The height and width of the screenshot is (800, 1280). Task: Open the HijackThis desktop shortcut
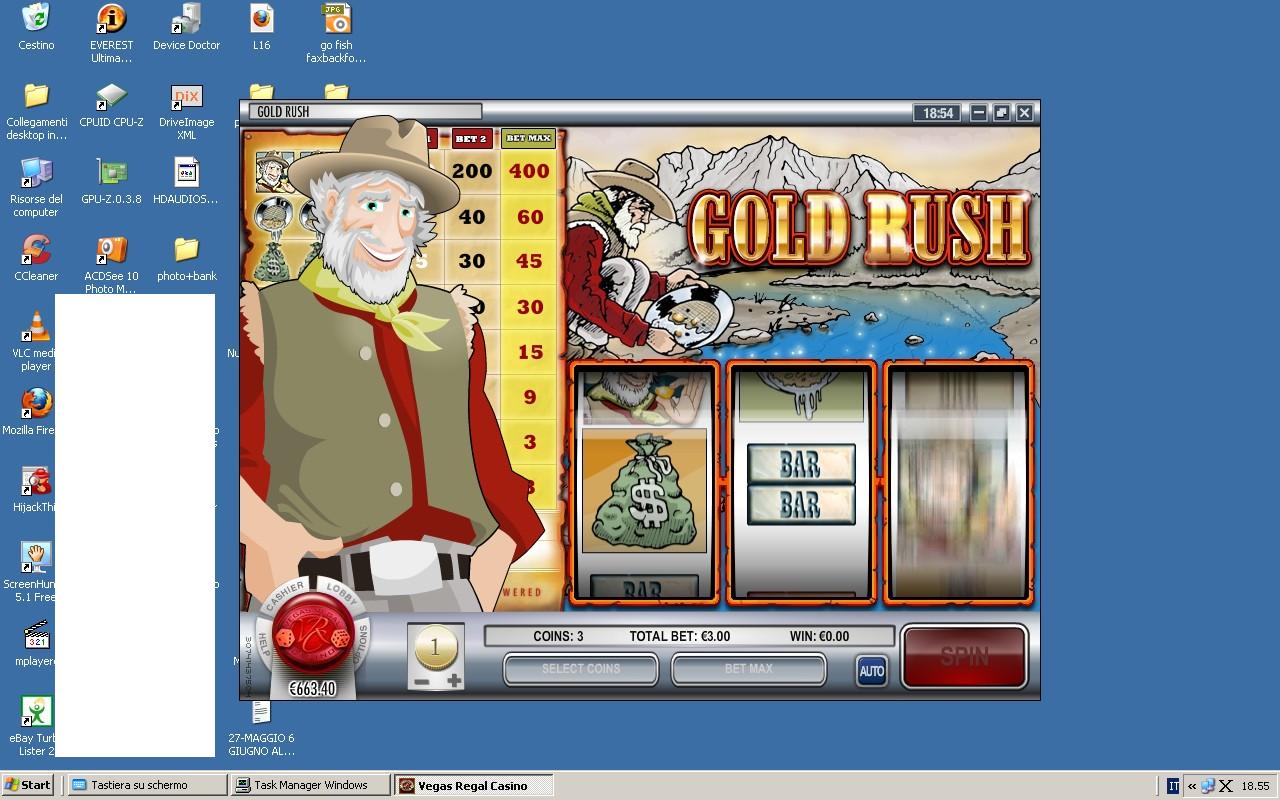tap(34, 489)
